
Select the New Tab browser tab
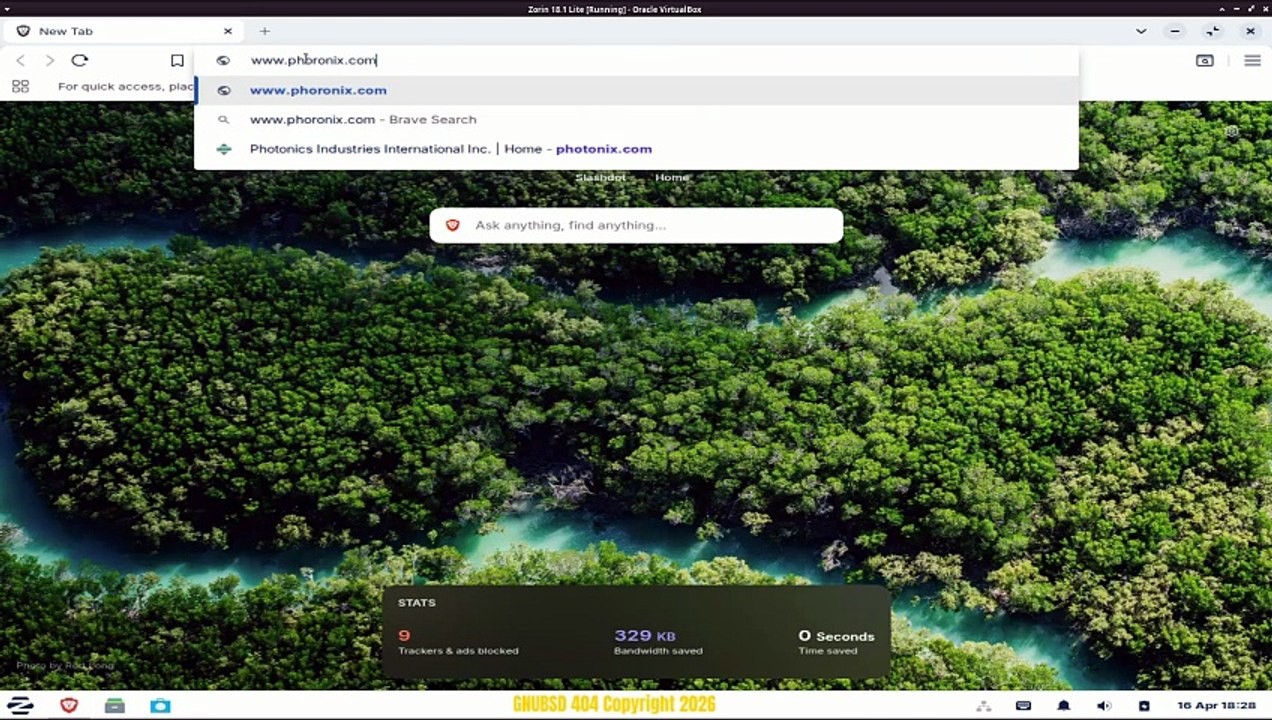pos(124,31)
